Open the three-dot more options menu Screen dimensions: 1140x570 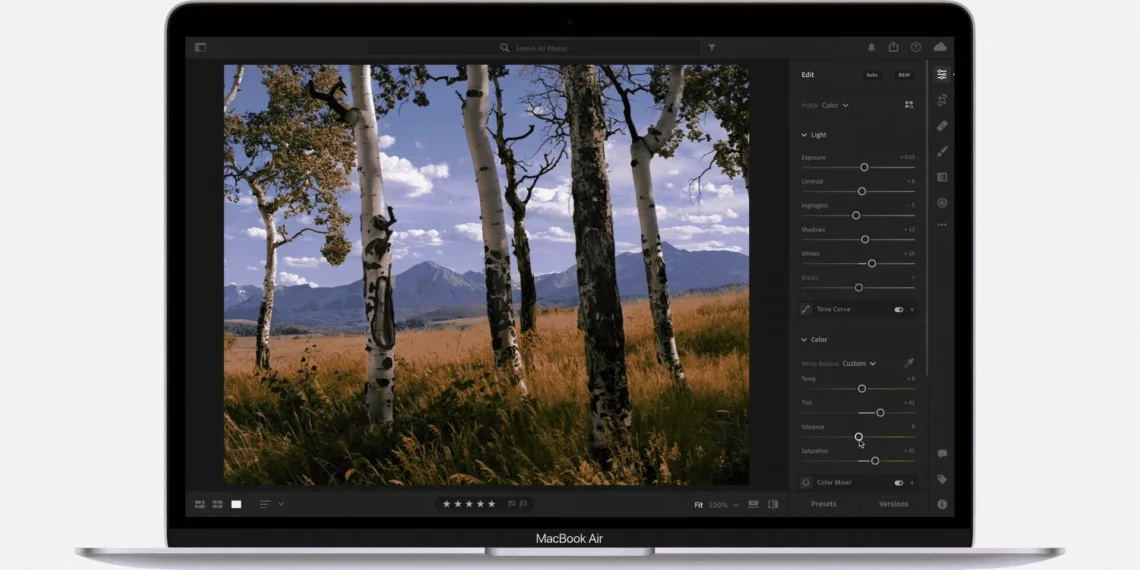942,225
